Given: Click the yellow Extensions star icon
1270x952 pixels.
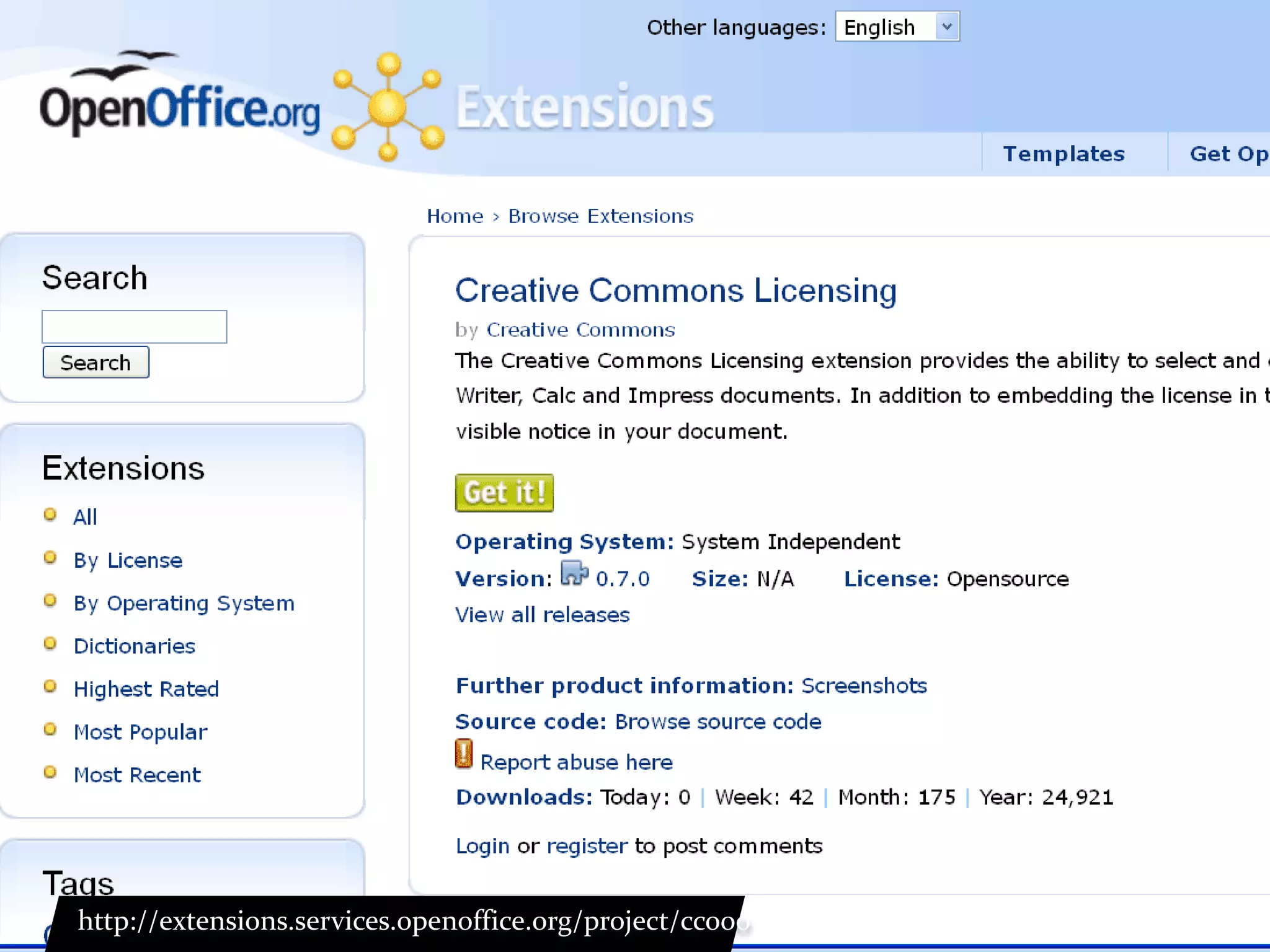Looking at the screenshot, I should coord(388,107).
